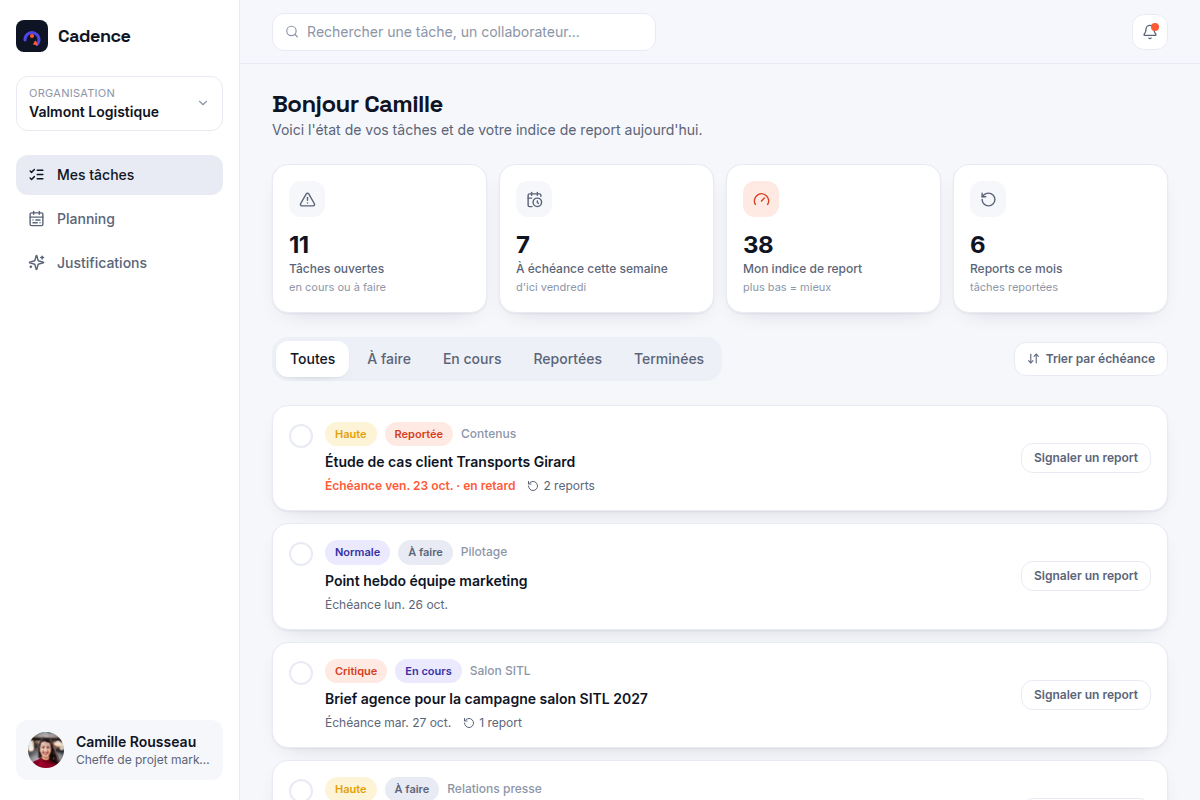Filter by Reportées tab

click(568, 359)
